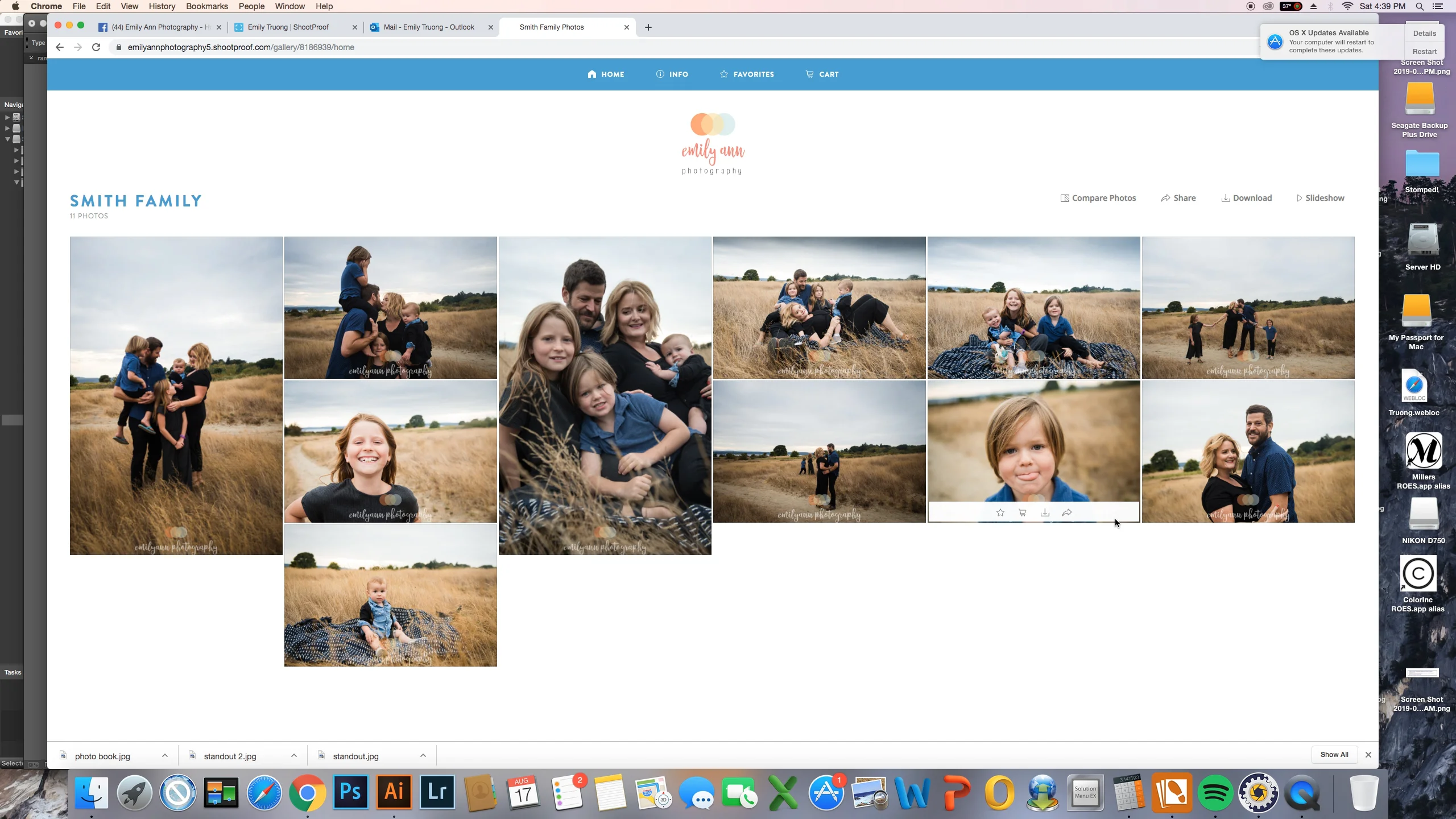The image size is (1456, 819).
Task: Open the Info section of the gallery
Action: (672, 75)
